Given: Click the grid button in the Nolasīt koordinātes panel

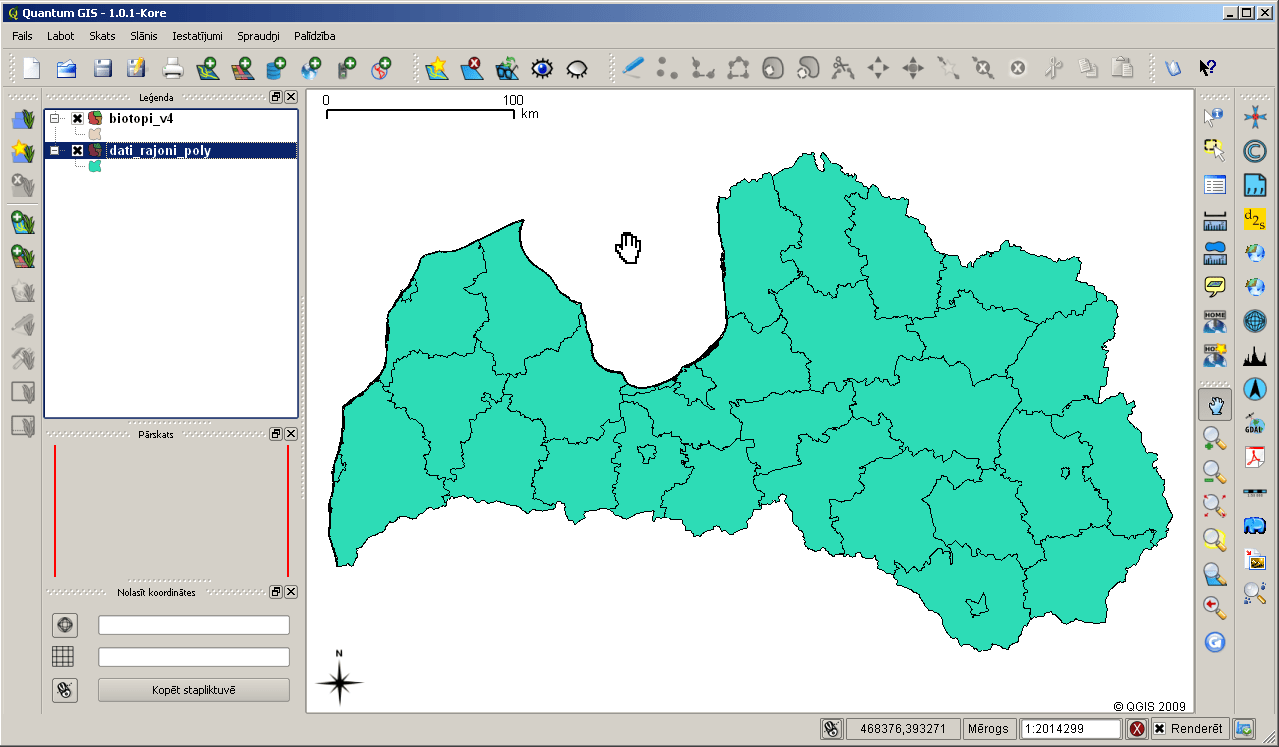Looking at the screenshot, I should (x=64, y=657).
